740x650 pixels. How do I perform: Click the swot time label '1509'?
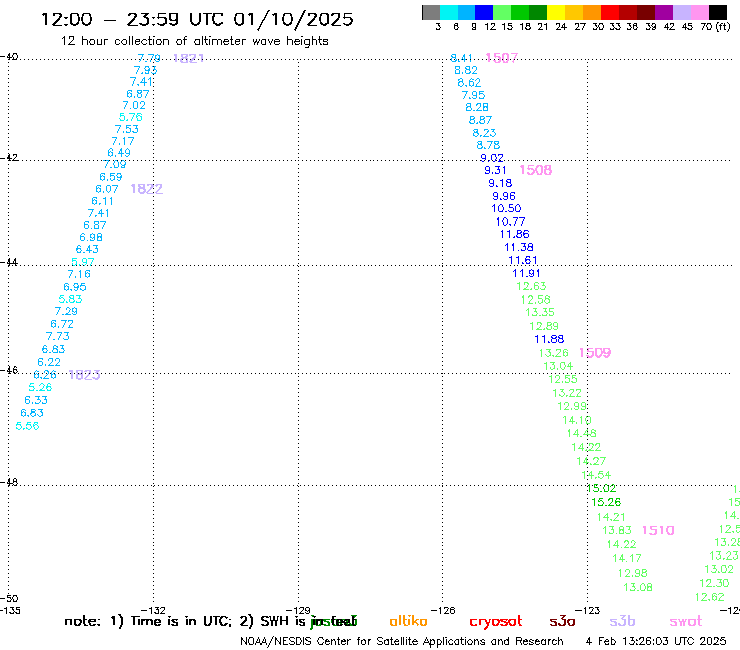tap(595, 353)
